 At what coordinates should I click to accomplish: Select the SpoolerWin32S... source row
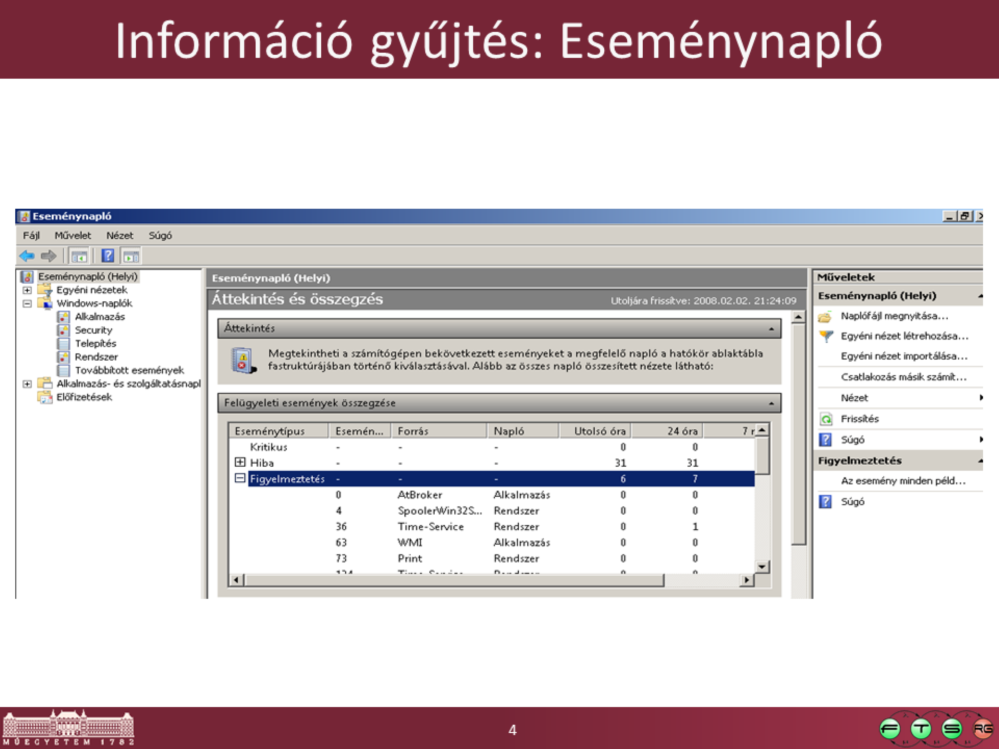click(x=492, y=511)
